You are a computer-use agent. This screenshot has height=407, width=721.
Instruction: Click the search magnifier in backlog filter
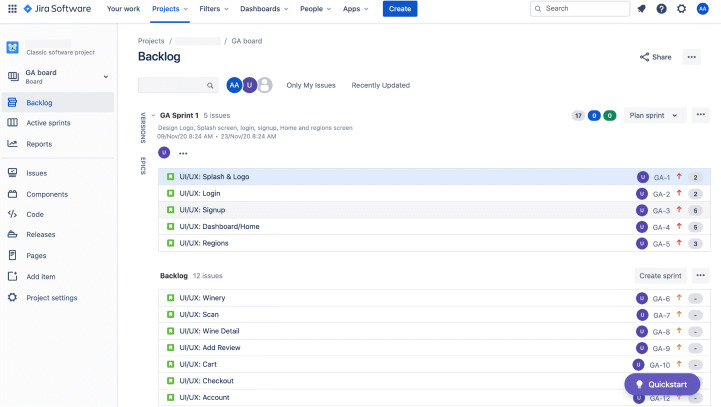(210, 86)
